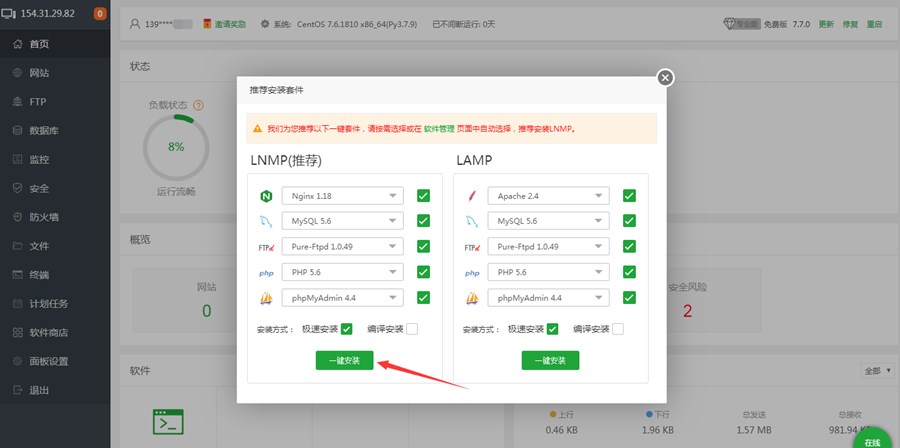
Task: Click the 修复 link in header
Action: 850,24
